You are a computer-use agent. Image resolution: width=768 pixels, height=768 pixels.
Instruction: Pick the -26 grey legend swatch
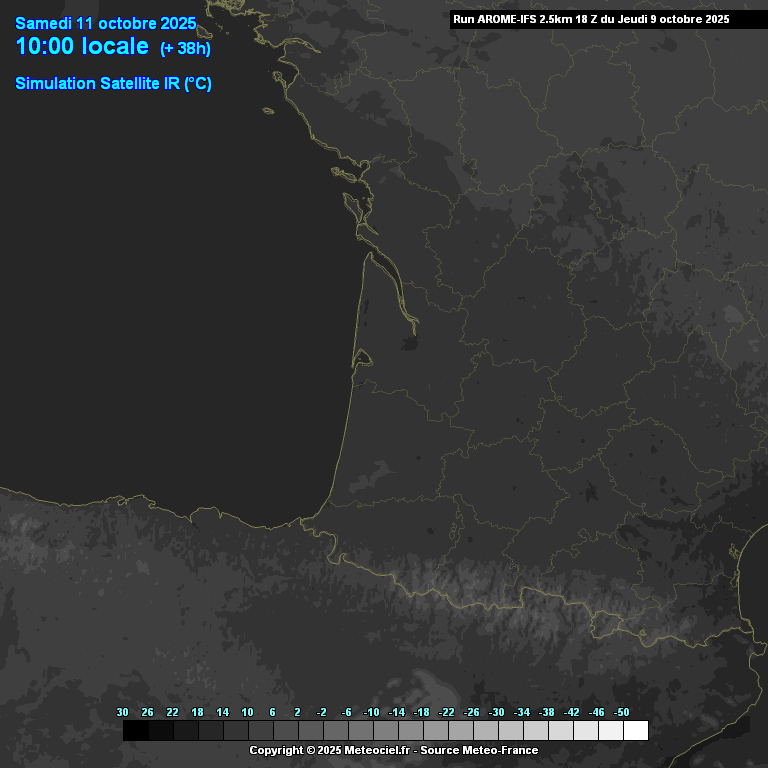[485, 731]
